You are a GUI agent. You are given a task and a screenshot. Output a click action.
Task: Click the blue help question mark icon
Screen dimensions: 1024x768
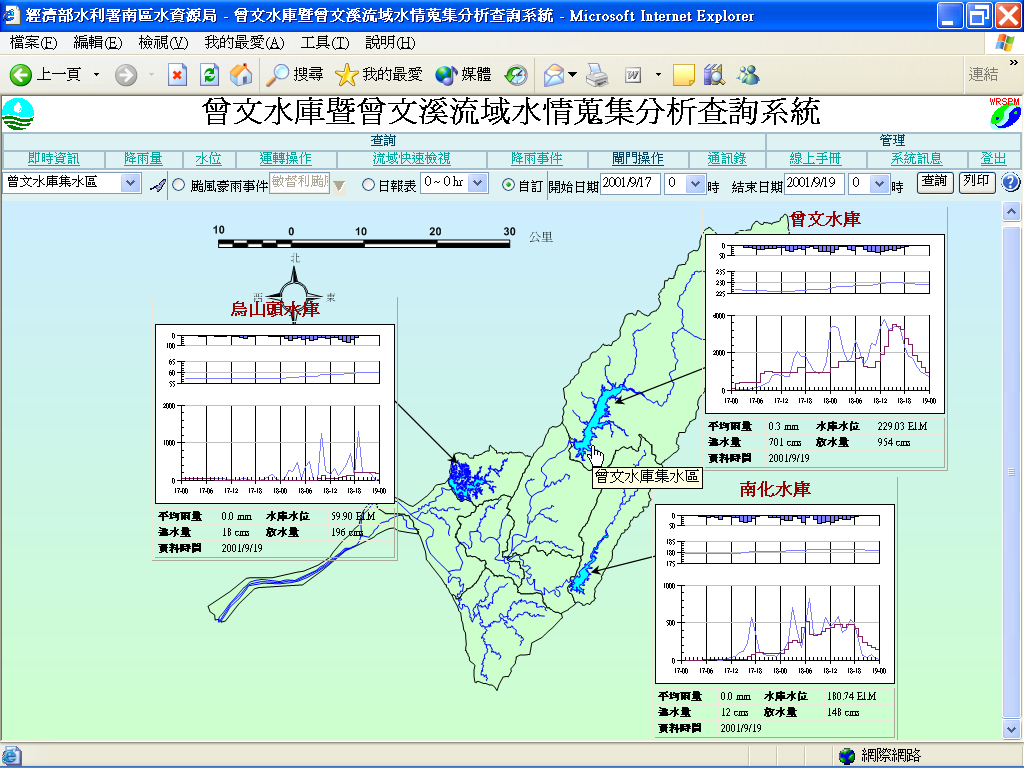1010,182
